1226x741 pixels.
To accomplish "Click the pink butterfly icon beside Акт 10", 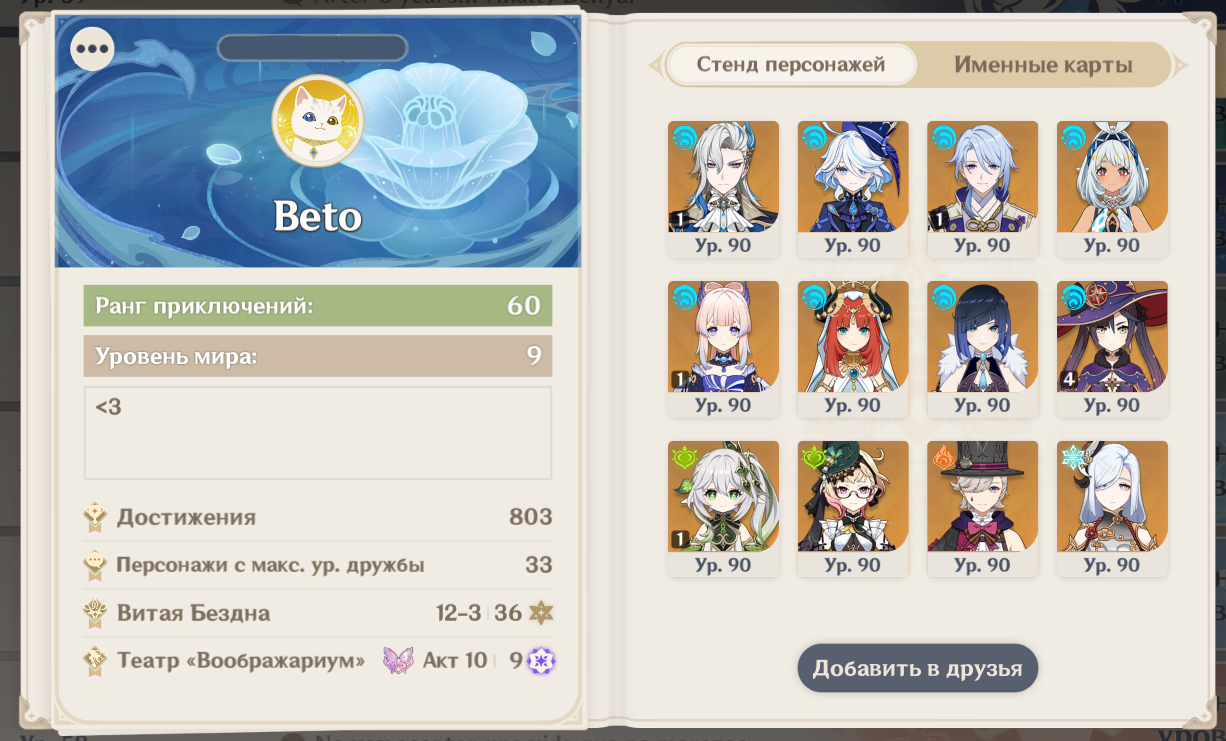I will pos(398,661).
